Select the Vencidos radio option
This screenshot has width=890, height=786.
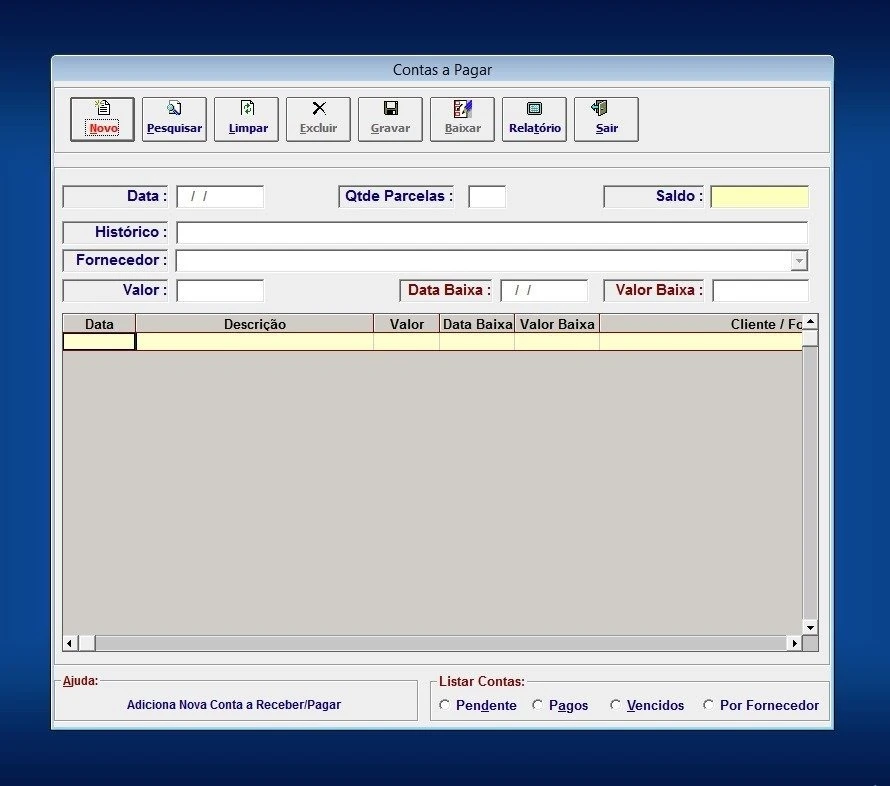pos(615,705)
